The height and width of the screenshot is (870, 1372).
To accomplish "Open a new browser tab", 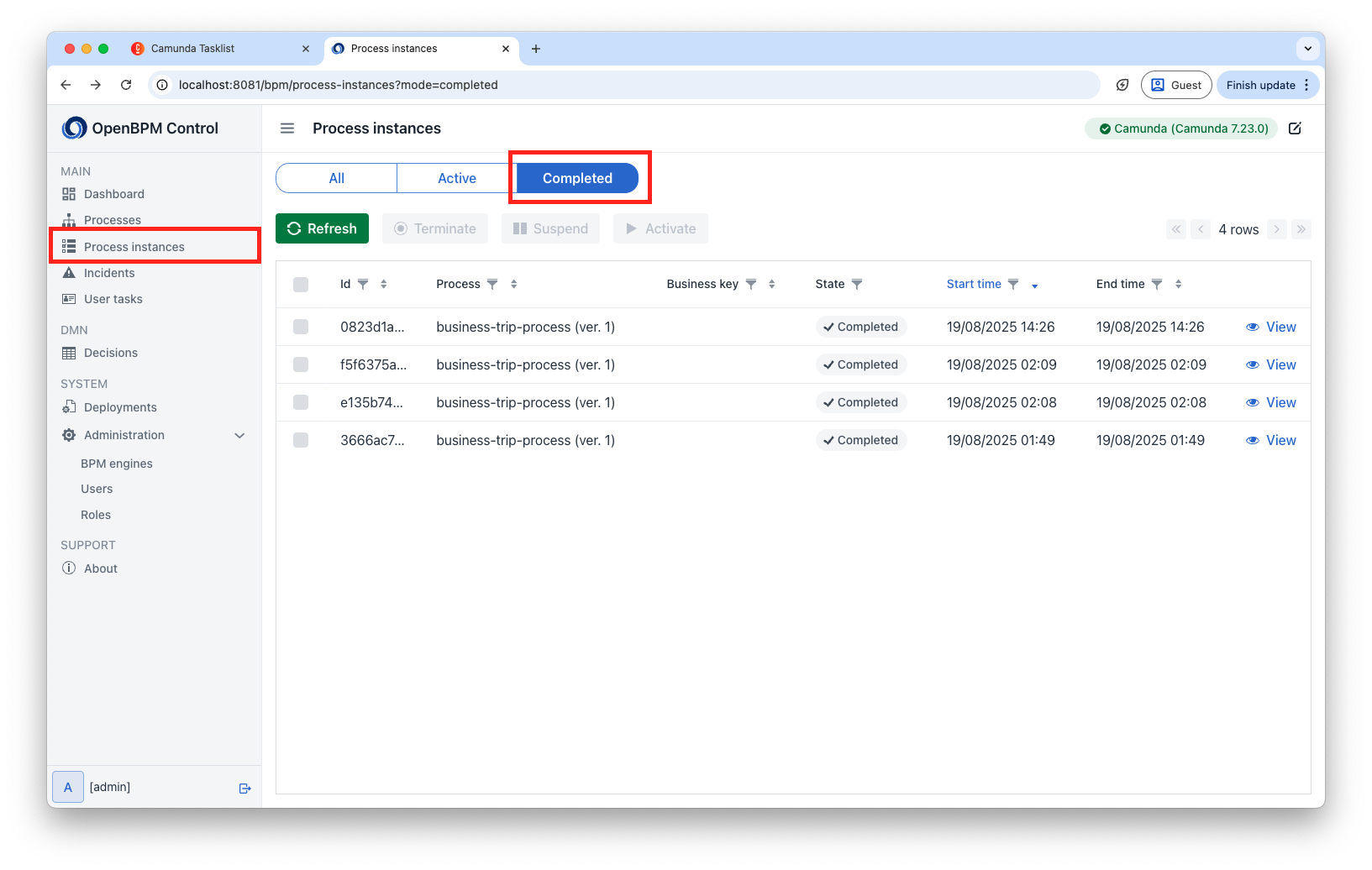I will point(536,49).
